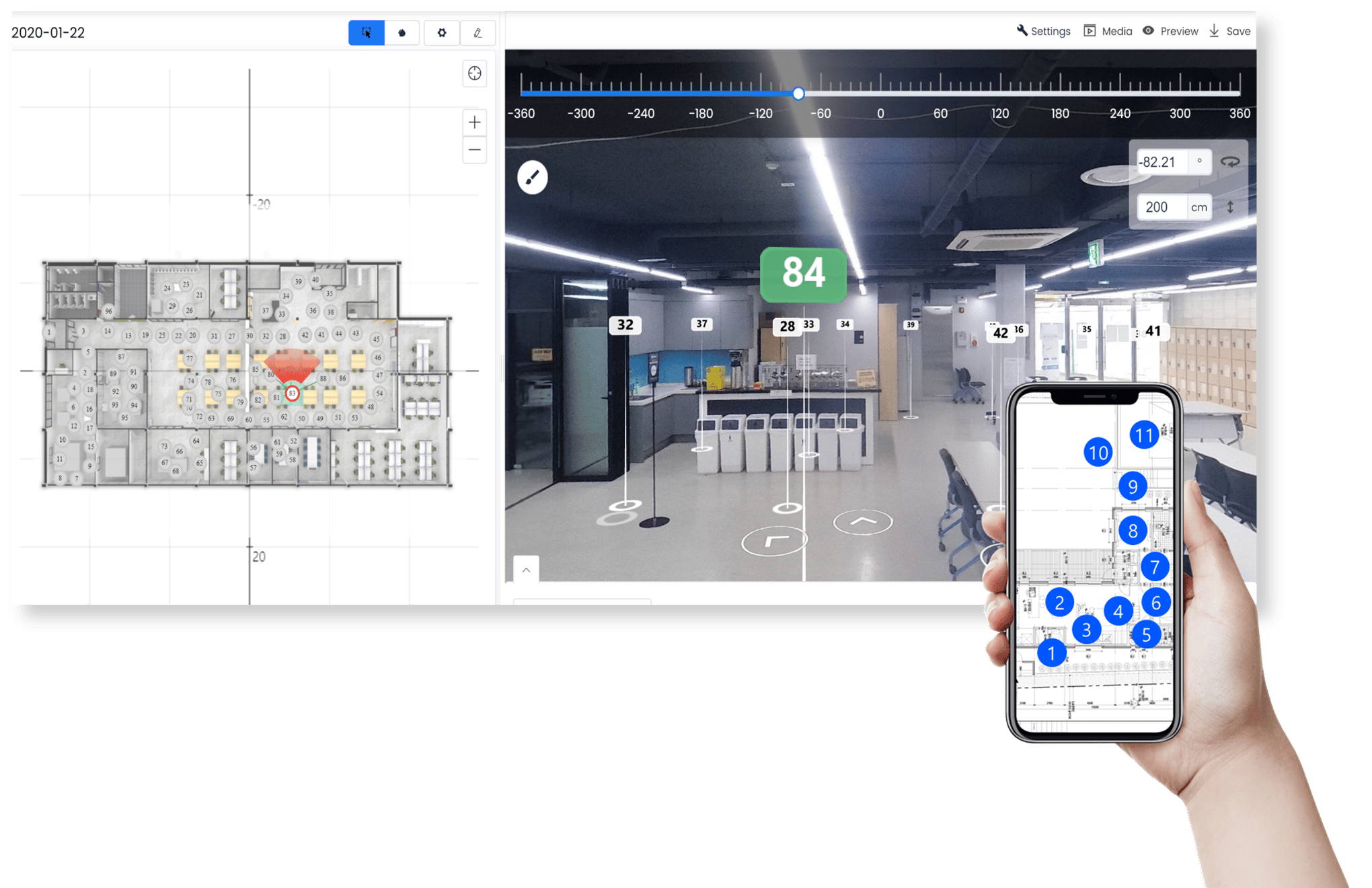
Task: Activate the pencil annotation tool
Action: (x=478, y=32)
